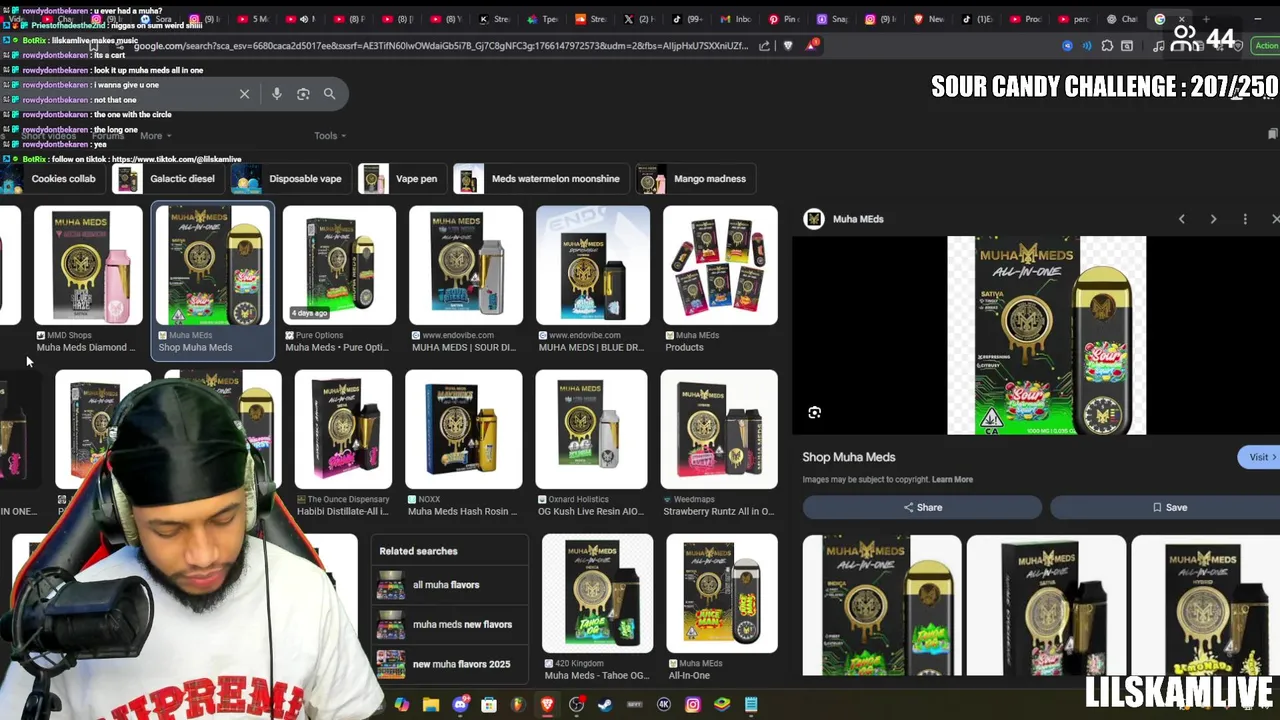Open Google Lens image search
Viewport: 1280px width, 720px height.
pyautogui.click(x=303, y=94)
